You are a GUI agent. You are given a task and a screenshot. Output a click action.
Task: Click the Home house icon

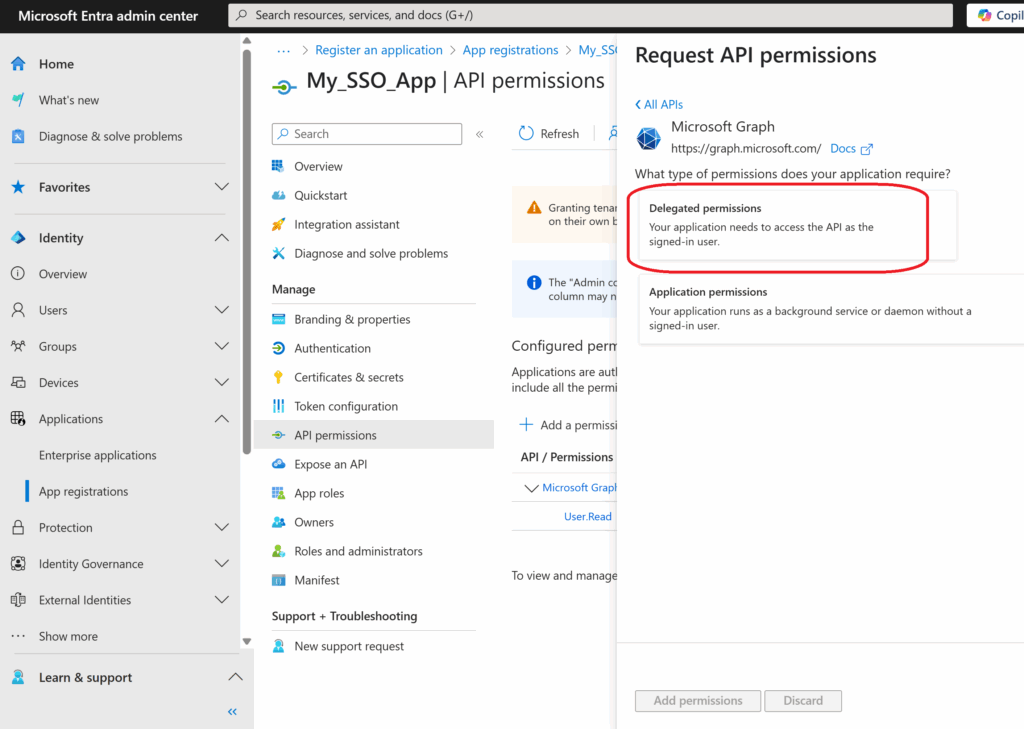pos(18,63)
